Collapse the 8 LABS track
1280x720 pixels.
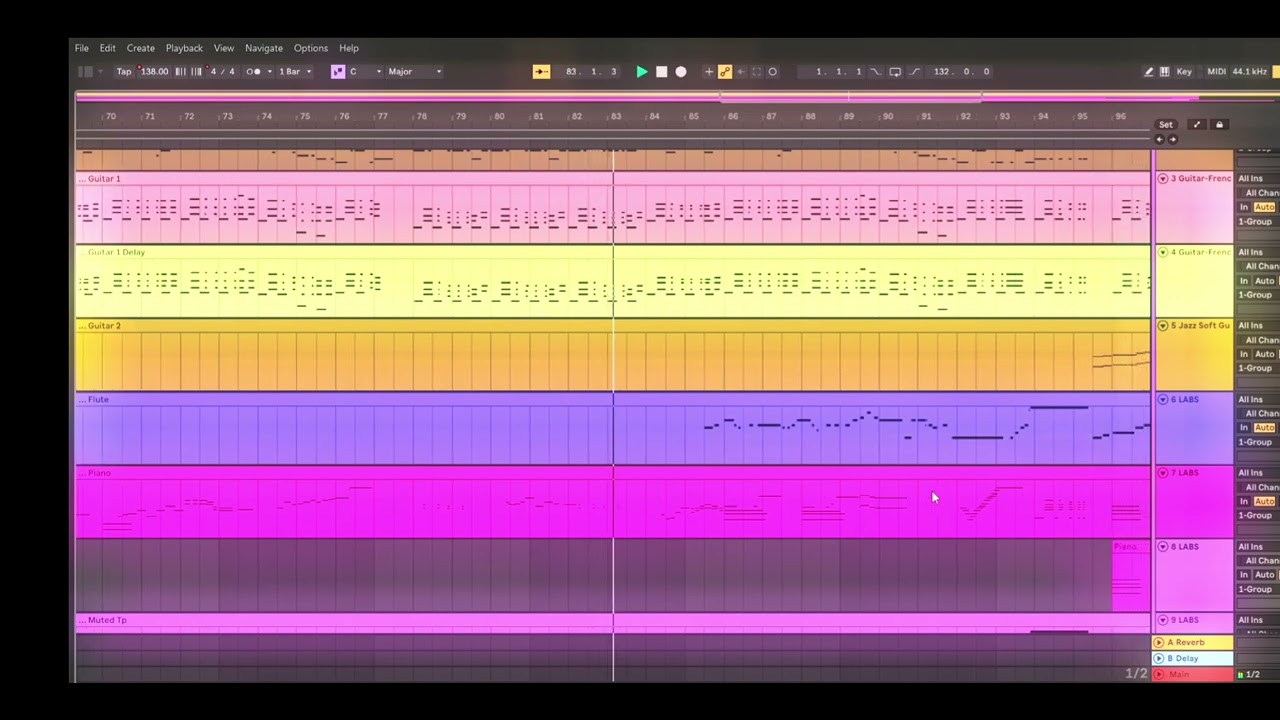[x=1163, y=547]
